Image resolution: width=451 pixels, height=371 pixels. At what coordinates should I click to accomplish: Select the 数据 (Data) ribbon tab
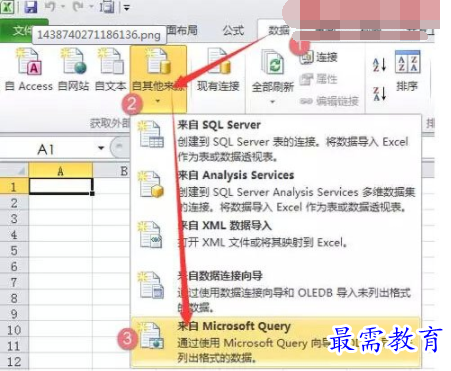pos(279,31)
